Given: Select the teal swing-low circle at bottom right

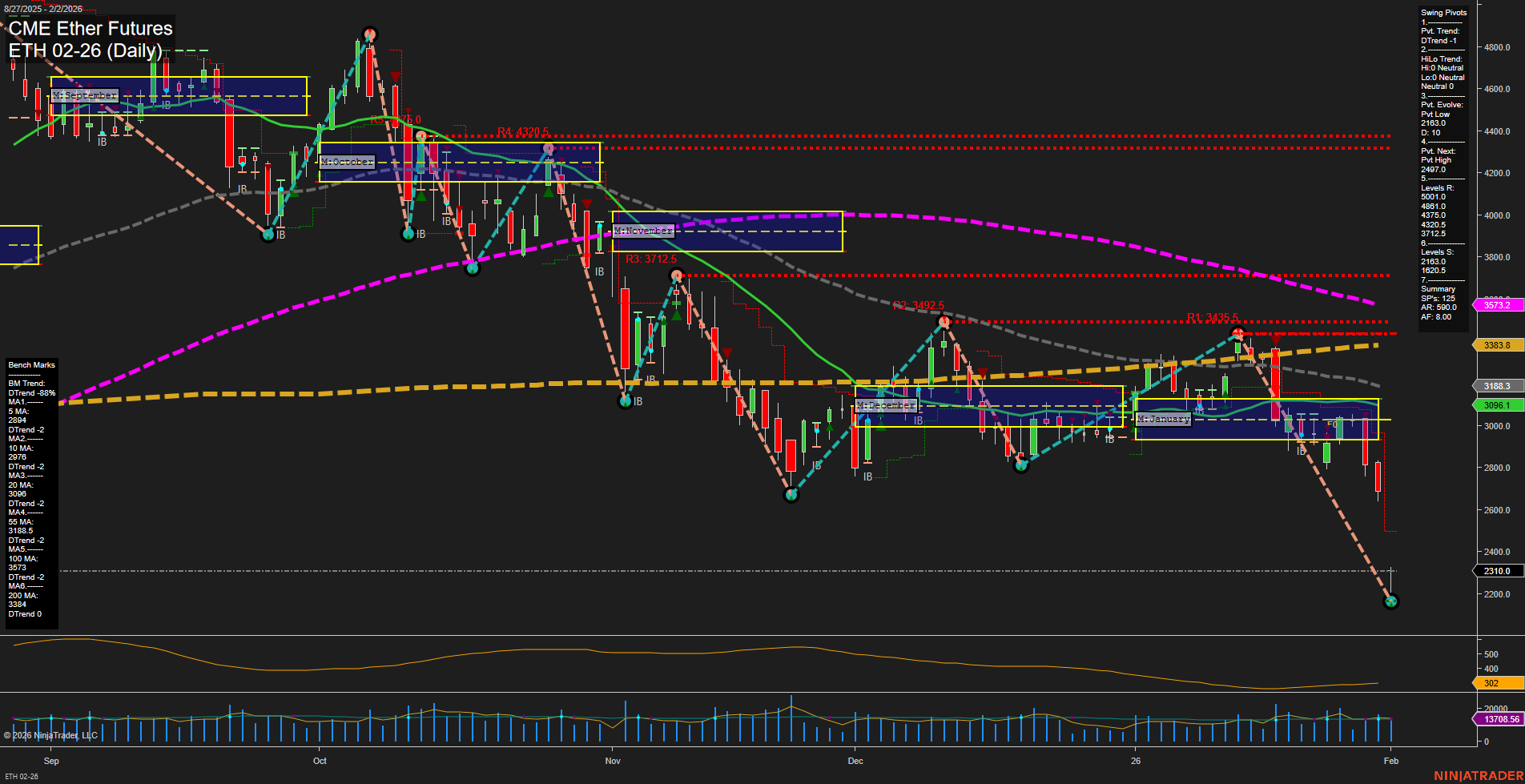Looking at the screenshot, I should point(1392,601).
